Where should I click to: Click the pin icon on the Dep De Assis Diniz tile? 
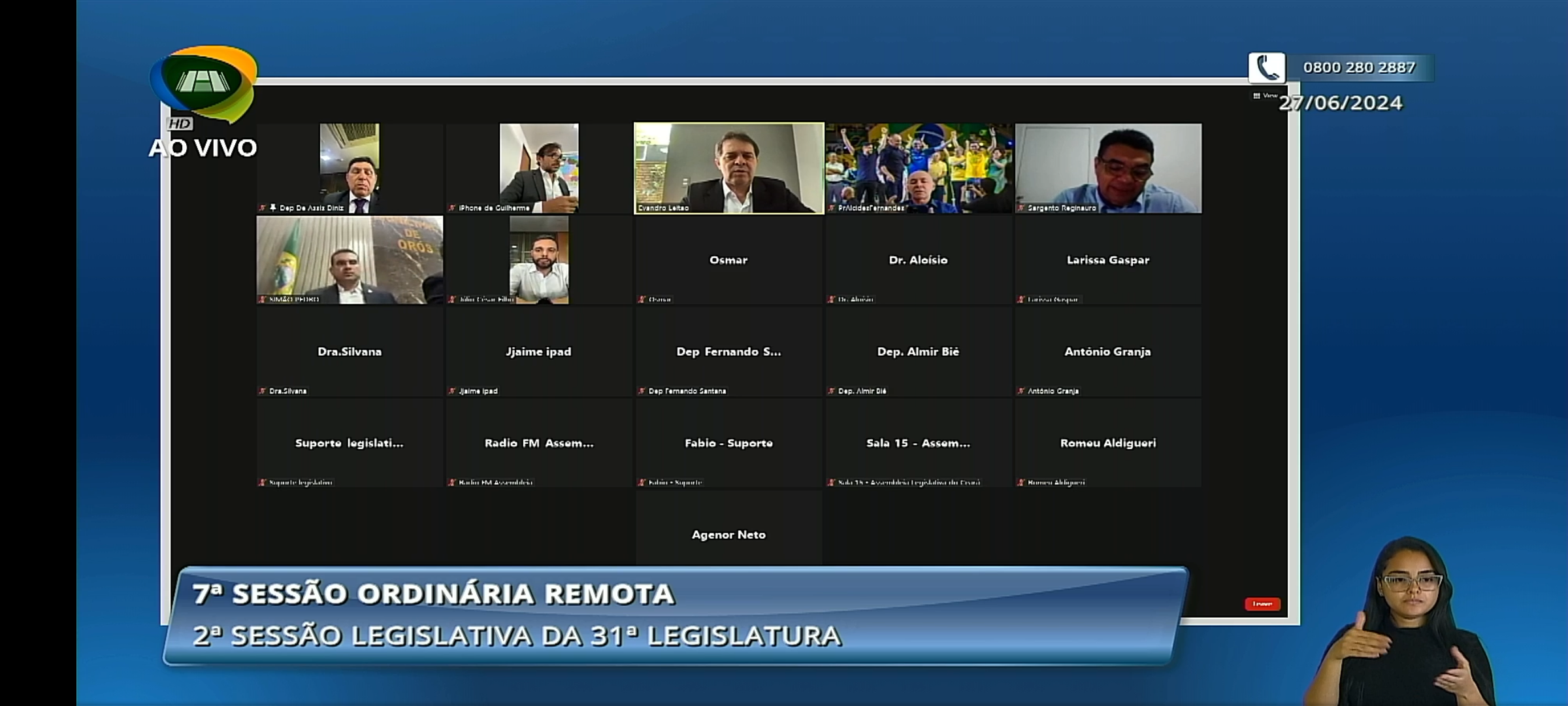(x=273, y=208)
